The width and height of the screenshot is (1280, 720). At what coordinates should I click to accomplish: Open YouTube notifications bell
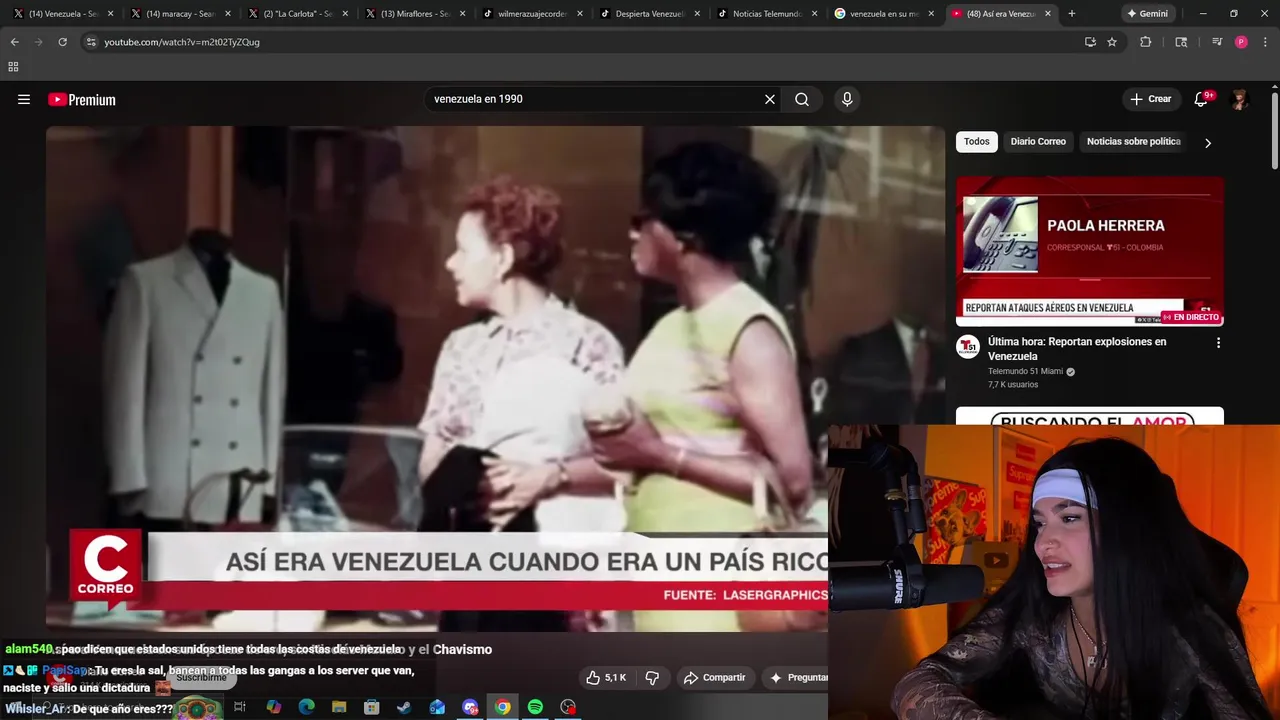1202,99
